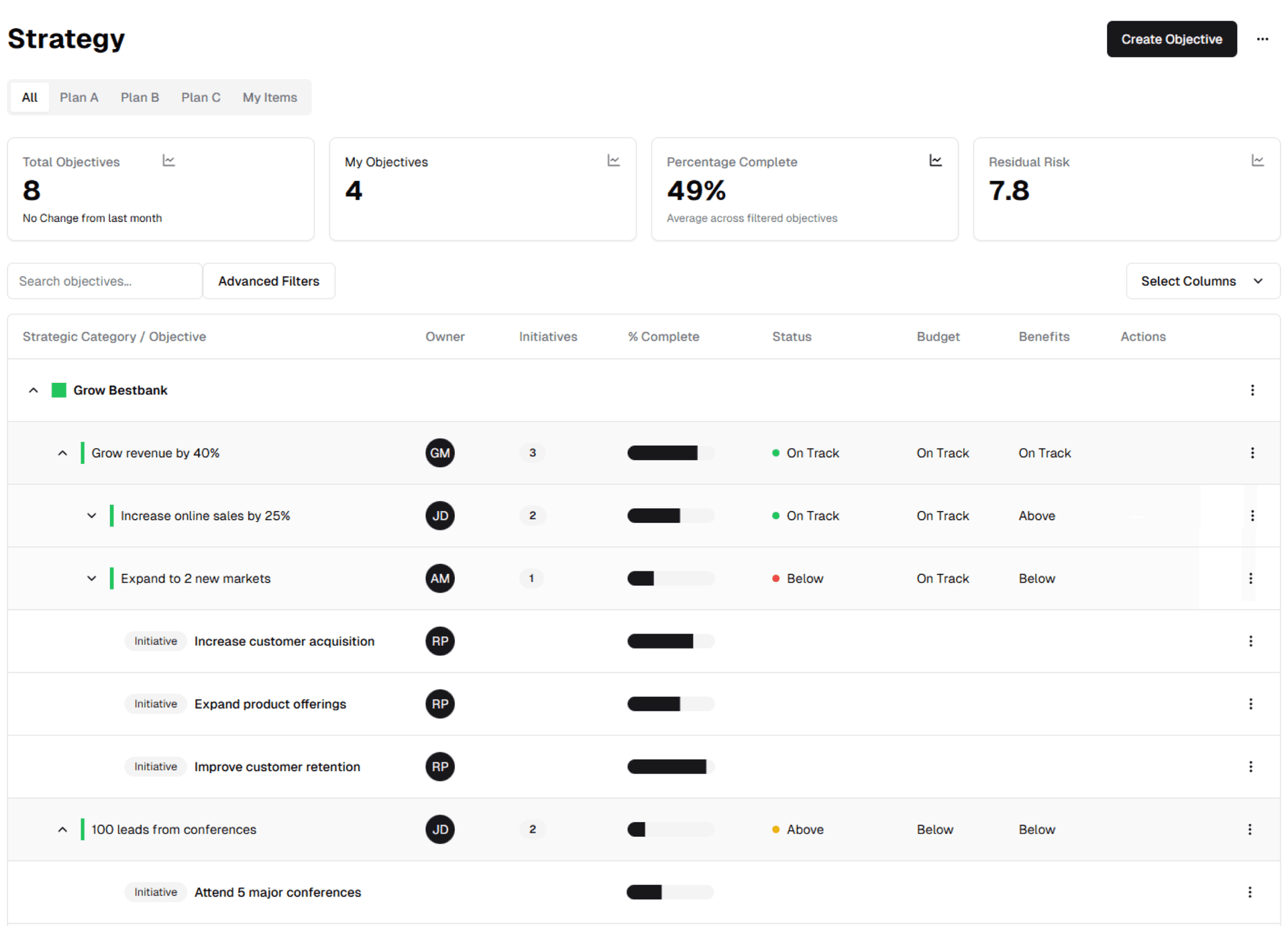
Task: Click the Create Objective button
Action: 1171,39
